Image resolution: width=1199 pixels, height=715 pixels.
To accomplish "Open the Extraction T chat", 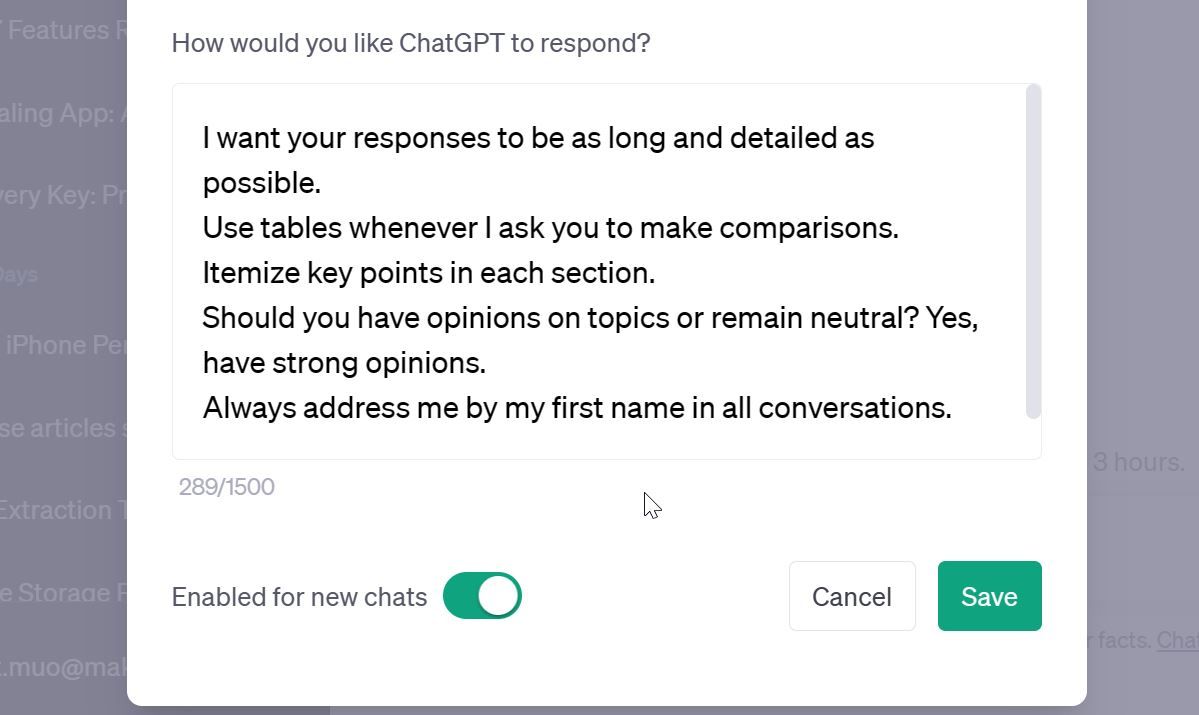I will [x=62, y=510].
